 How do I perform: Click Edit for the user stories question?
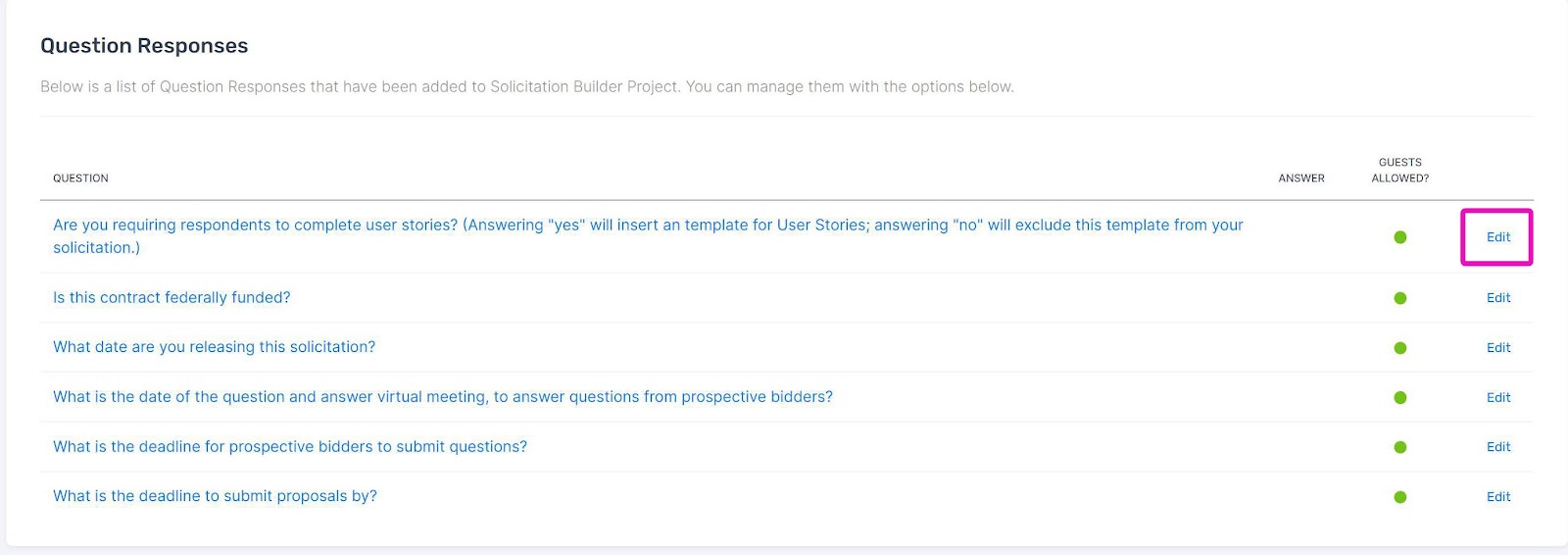click(1497, 236)
